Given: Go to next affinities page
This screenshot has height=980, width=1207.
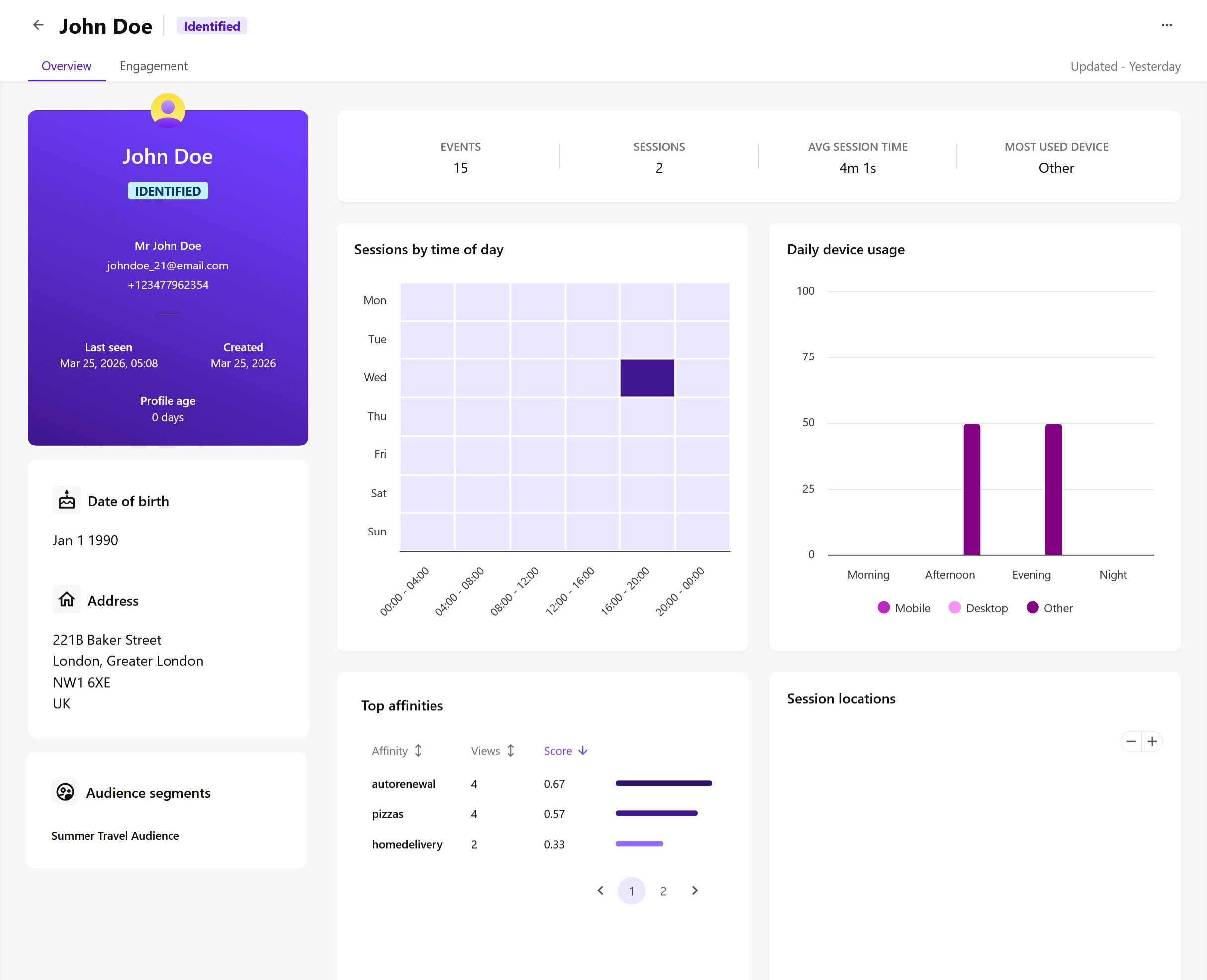Looking at the screenshot, I should 694,890.
